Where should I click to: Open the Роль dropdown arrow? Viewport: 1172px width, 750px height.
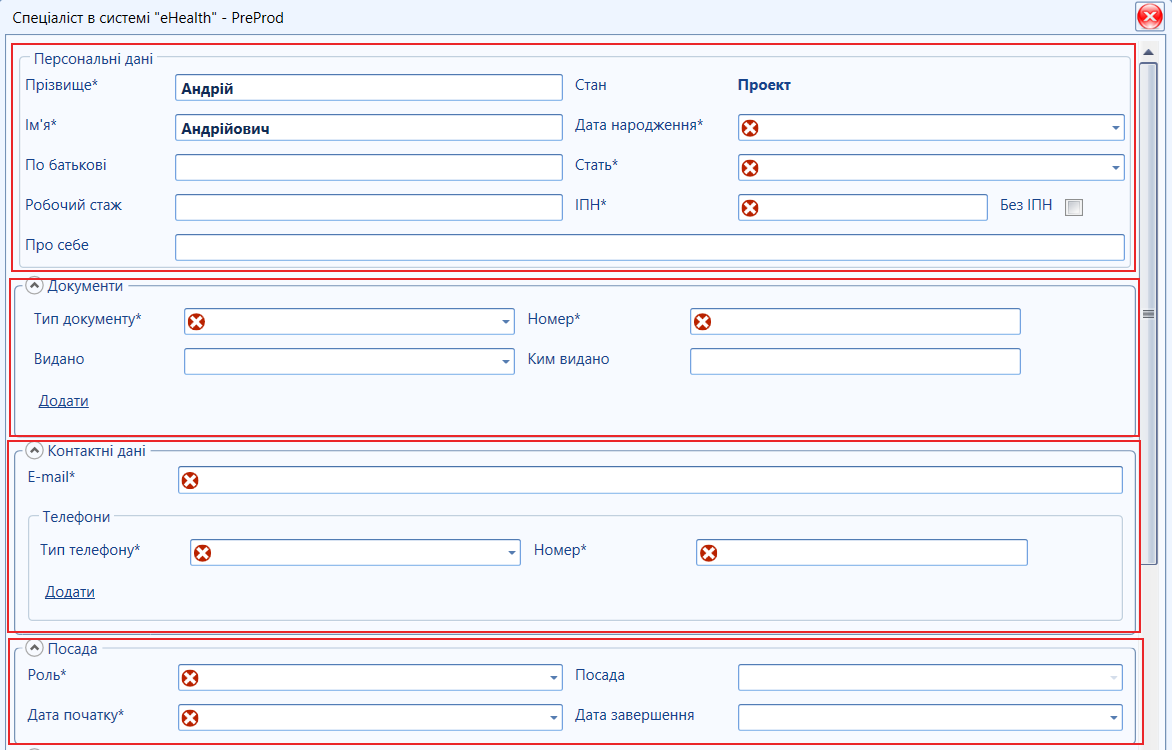coord(553,677)
